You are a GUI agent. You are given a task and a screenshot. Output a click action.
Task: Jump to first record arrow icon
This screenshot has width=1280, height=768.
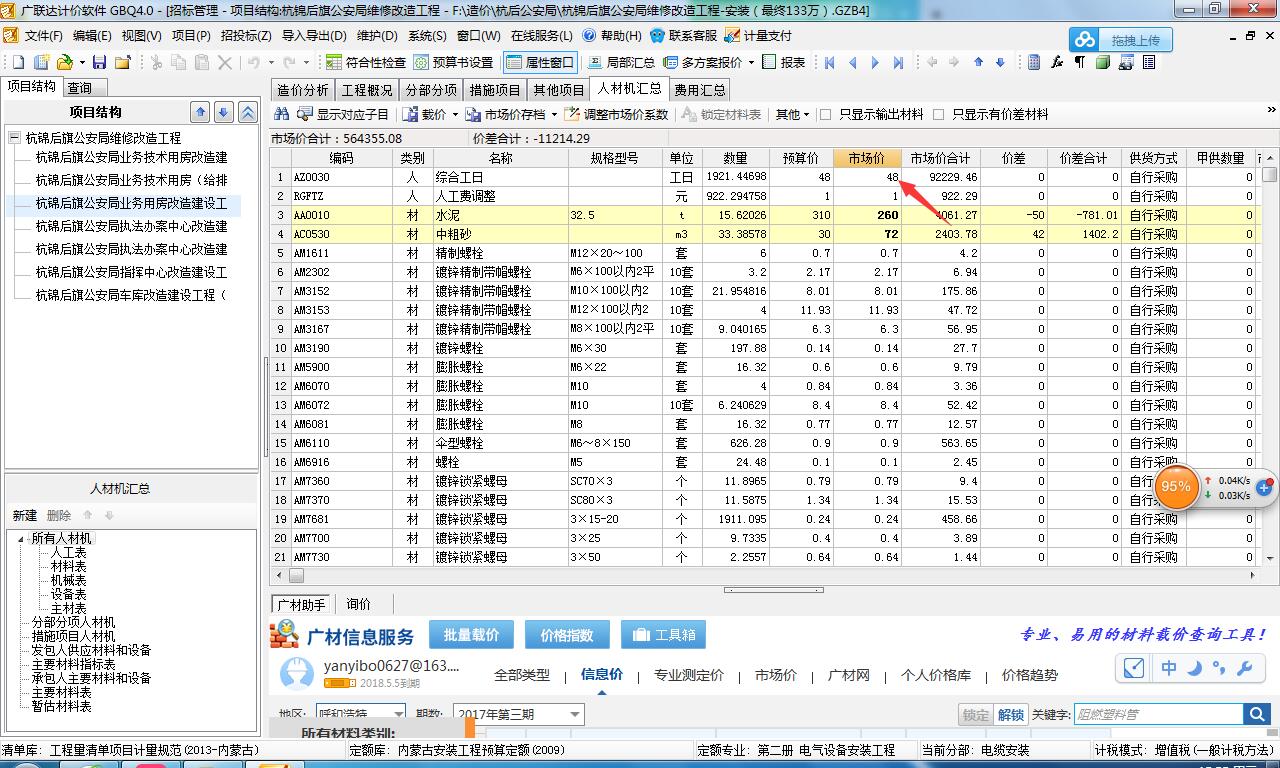pyautogui.click(x=829, y=62)
